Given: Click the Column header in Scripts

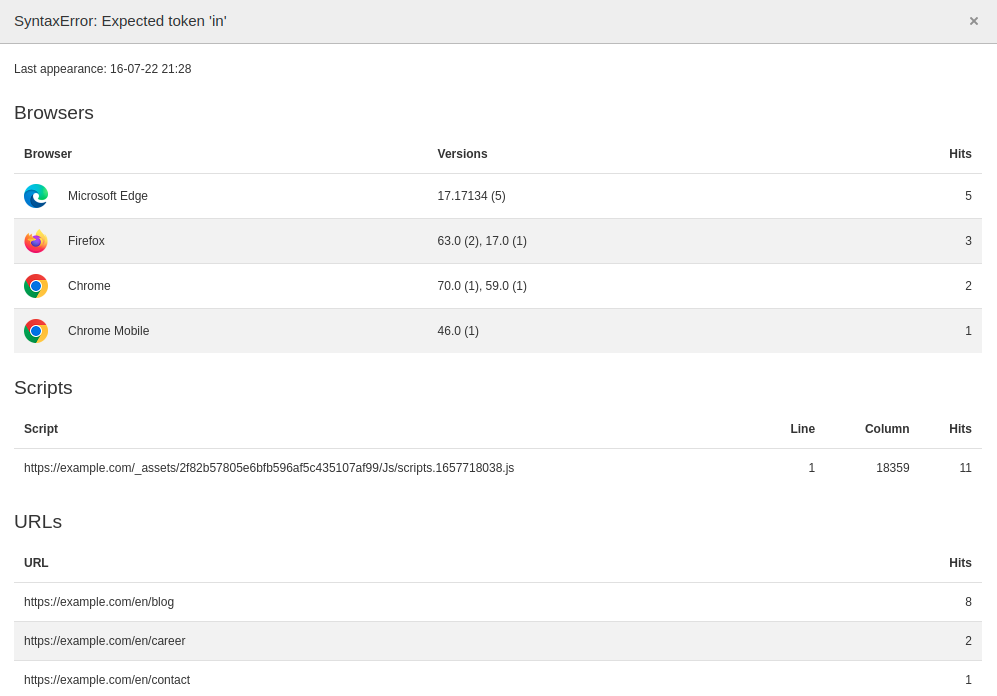Looking at the screenshot, I should click(x=886, y=429).
